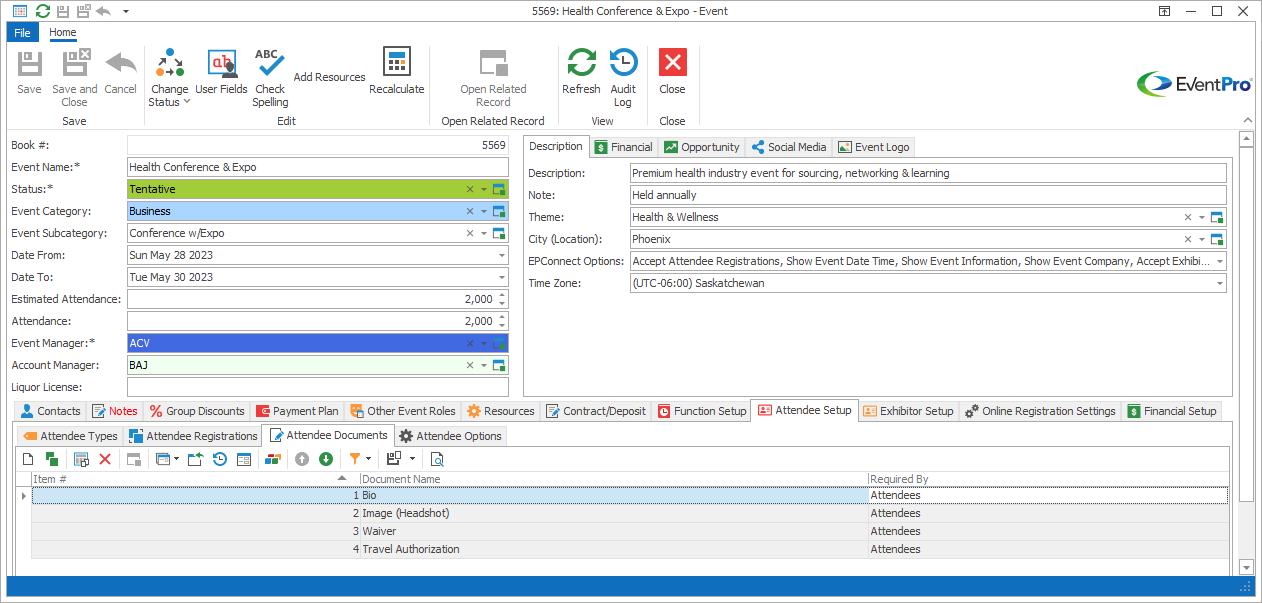1262x603 pixels.
Task: Clear the Status field with its X
Action: tap(470, 189)
